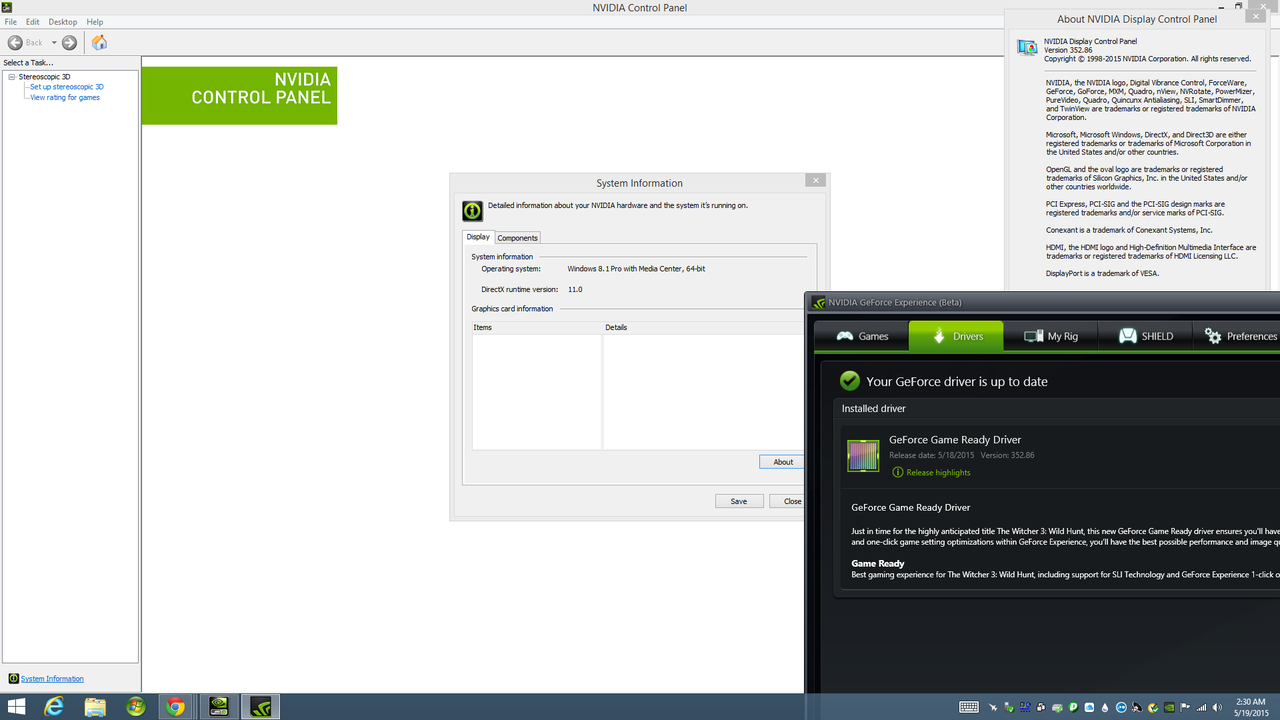
Task: Go back with the Back arrow icon
Action: pyautogui.click(x=15, y=42)
